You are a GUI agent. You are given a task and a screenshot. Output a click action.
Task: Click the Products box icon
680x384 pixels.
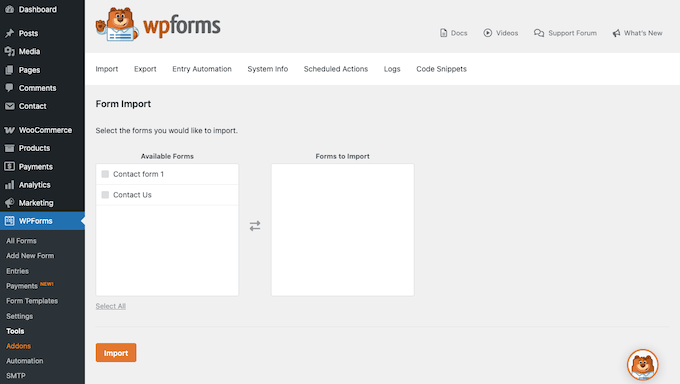tap(10, 148)
